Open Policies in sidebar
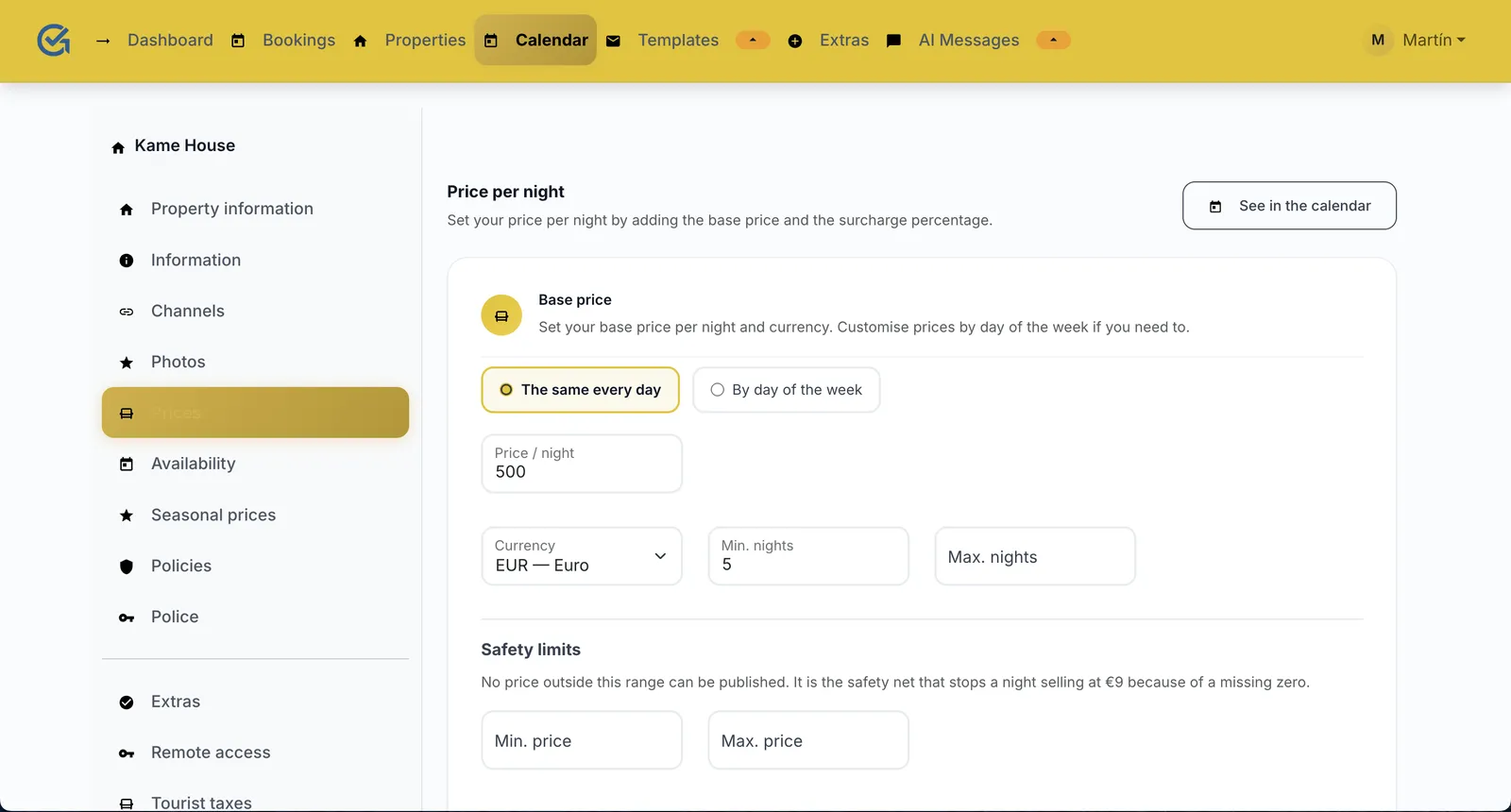Image resolution: width=1511 pixels, height=812 pixels. 255,566
